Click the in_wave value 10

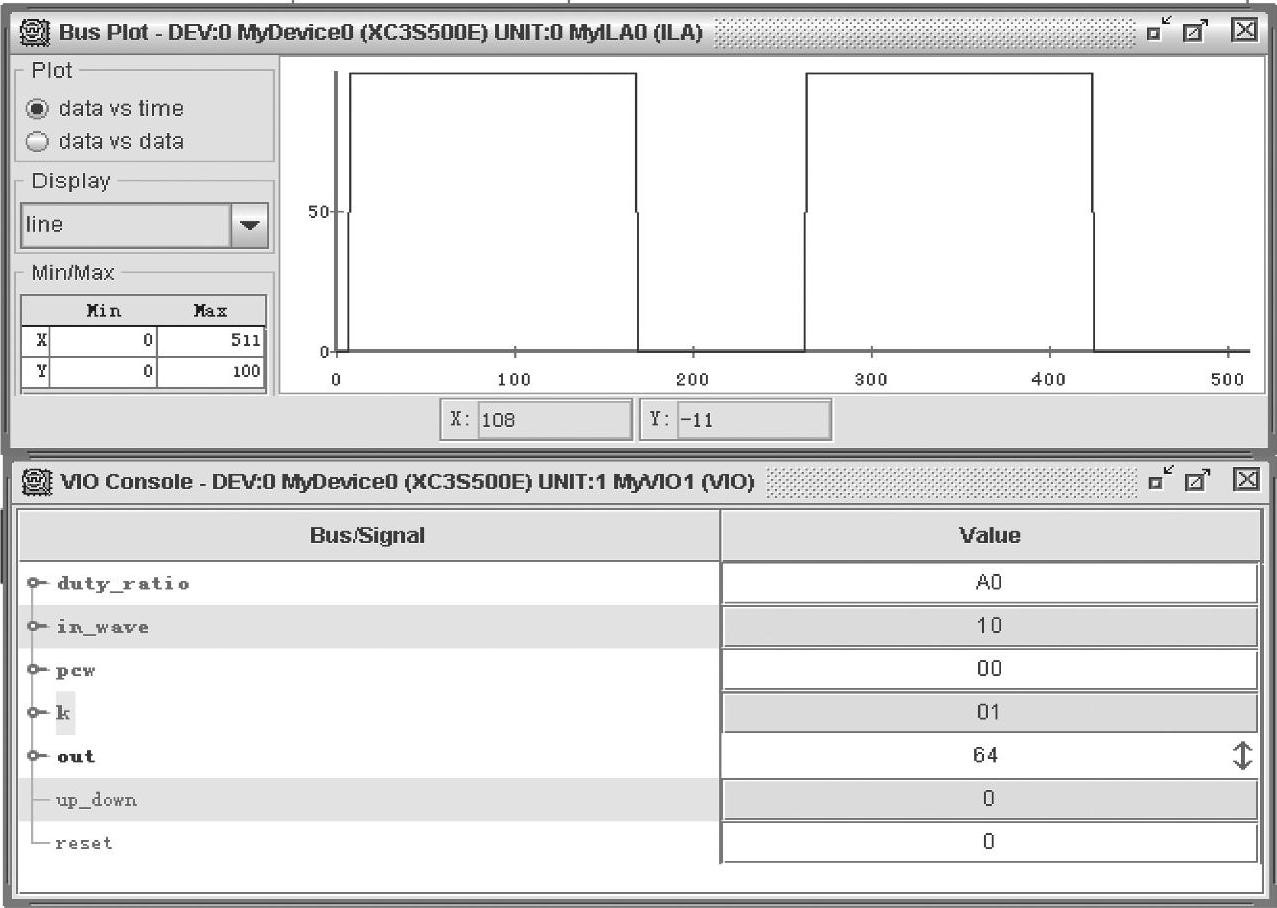click(989, 626)
